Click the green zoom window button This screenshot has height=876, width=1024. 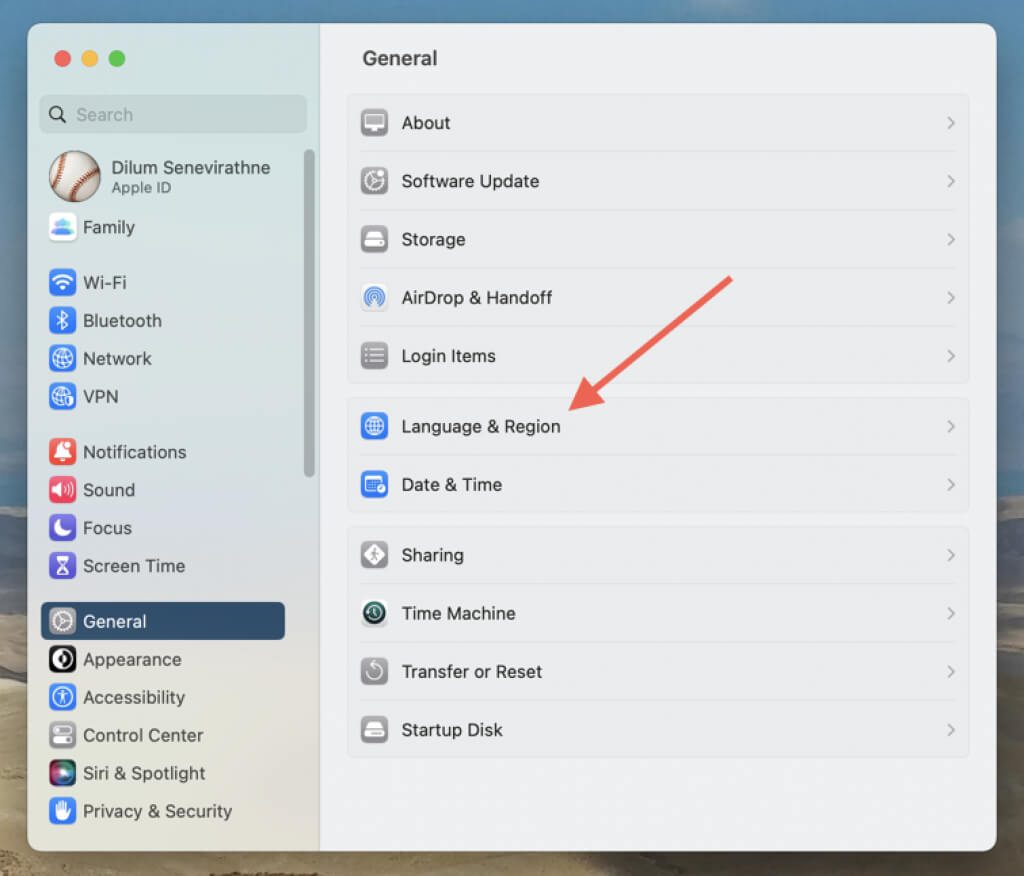point(117,59)
